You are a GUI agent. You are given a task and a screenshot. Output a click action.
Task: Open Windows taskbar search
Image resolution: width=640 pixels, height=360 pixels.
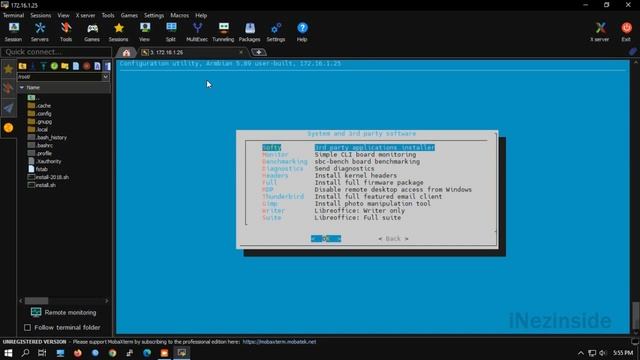click(25, 353)
